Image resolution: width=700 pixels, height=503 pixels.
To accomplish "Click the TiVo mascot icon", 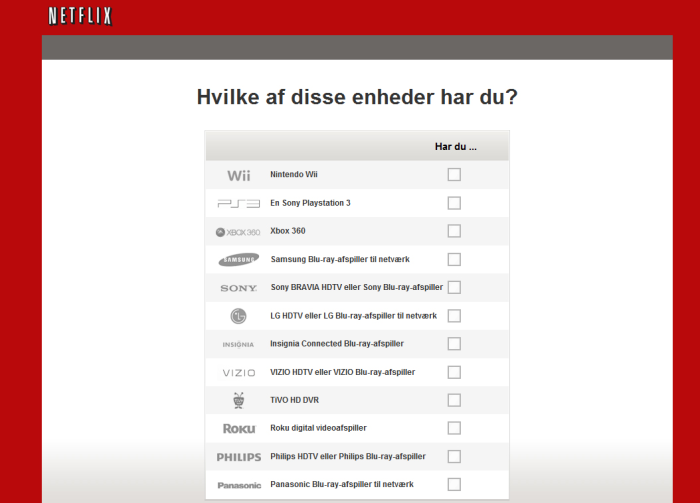I will pyautogui.click(x=239, y=400).
